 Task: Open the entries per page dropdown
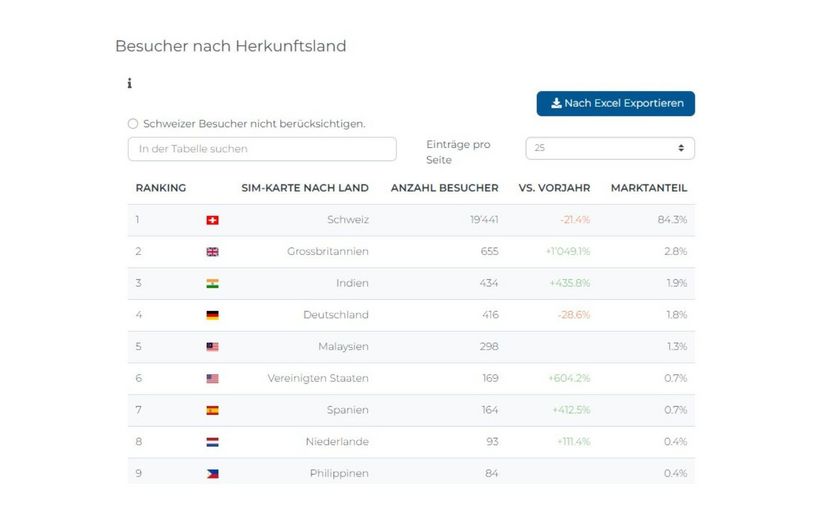point(610,148)
